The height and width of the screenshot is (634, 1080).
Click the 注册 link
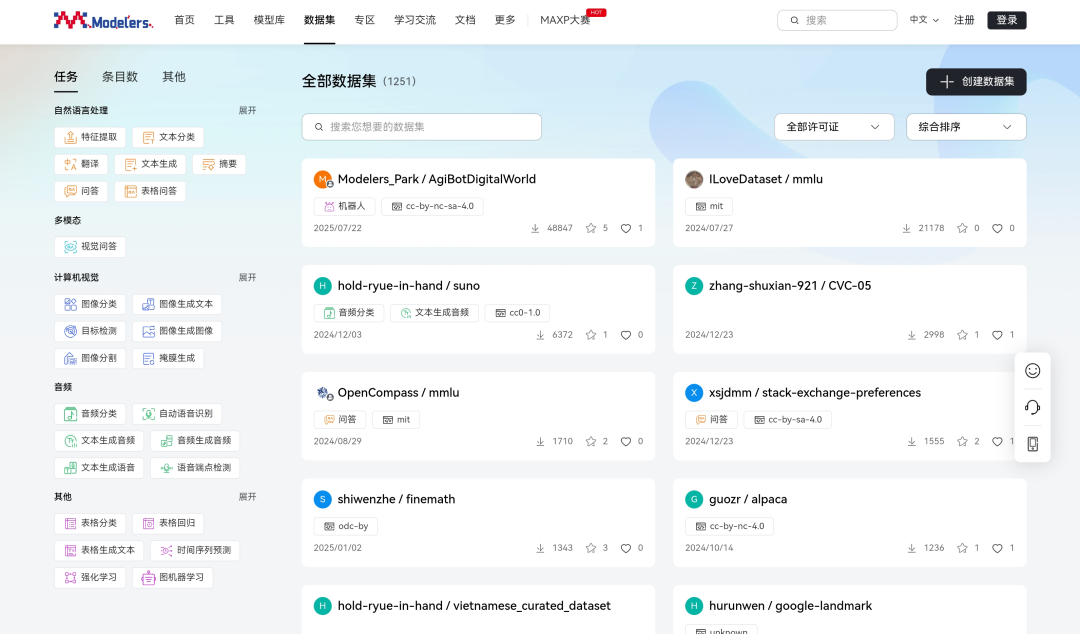coord(964,20)
